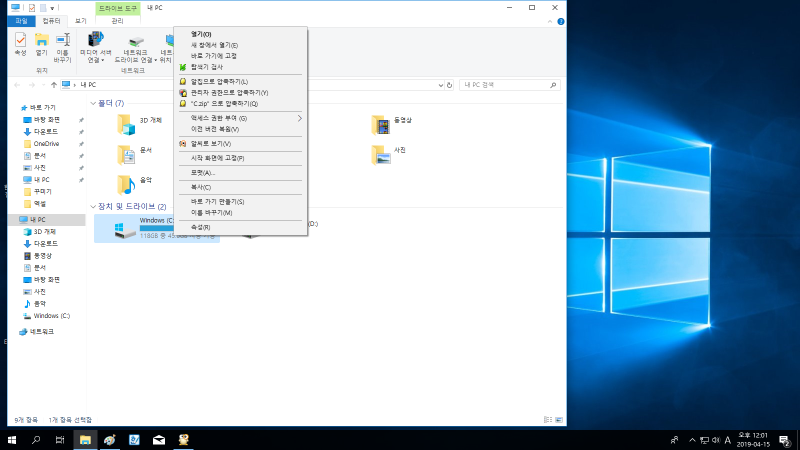
Task: Click the back navigation arrow
Action: [x=17, y=85]
